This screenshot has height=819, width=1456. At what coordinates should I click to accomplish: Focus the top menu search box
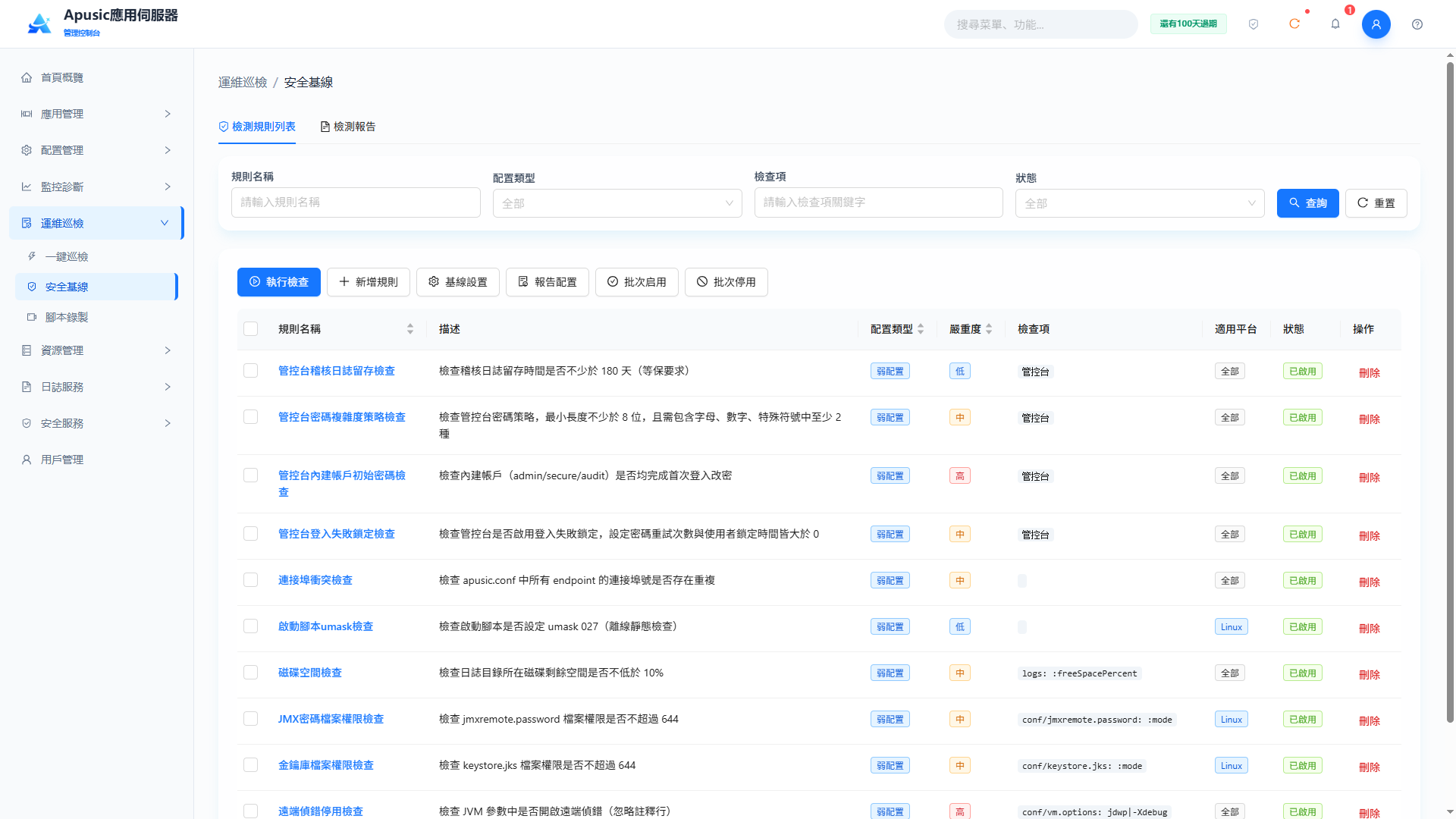(x=1040, y=24)
